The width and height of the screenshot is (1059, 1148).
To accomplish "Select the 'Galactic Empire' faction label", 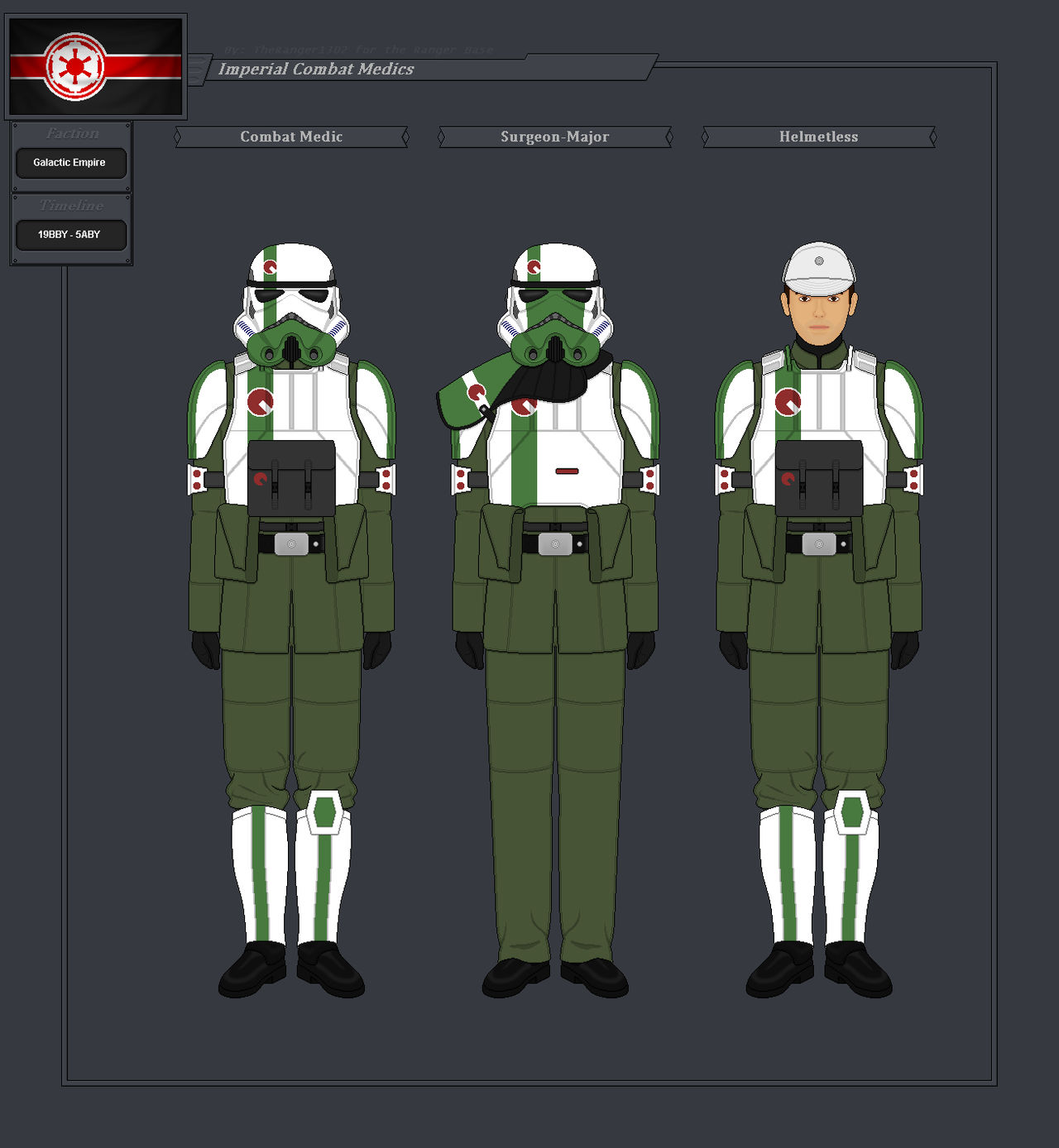I will [x=69, y=163].
